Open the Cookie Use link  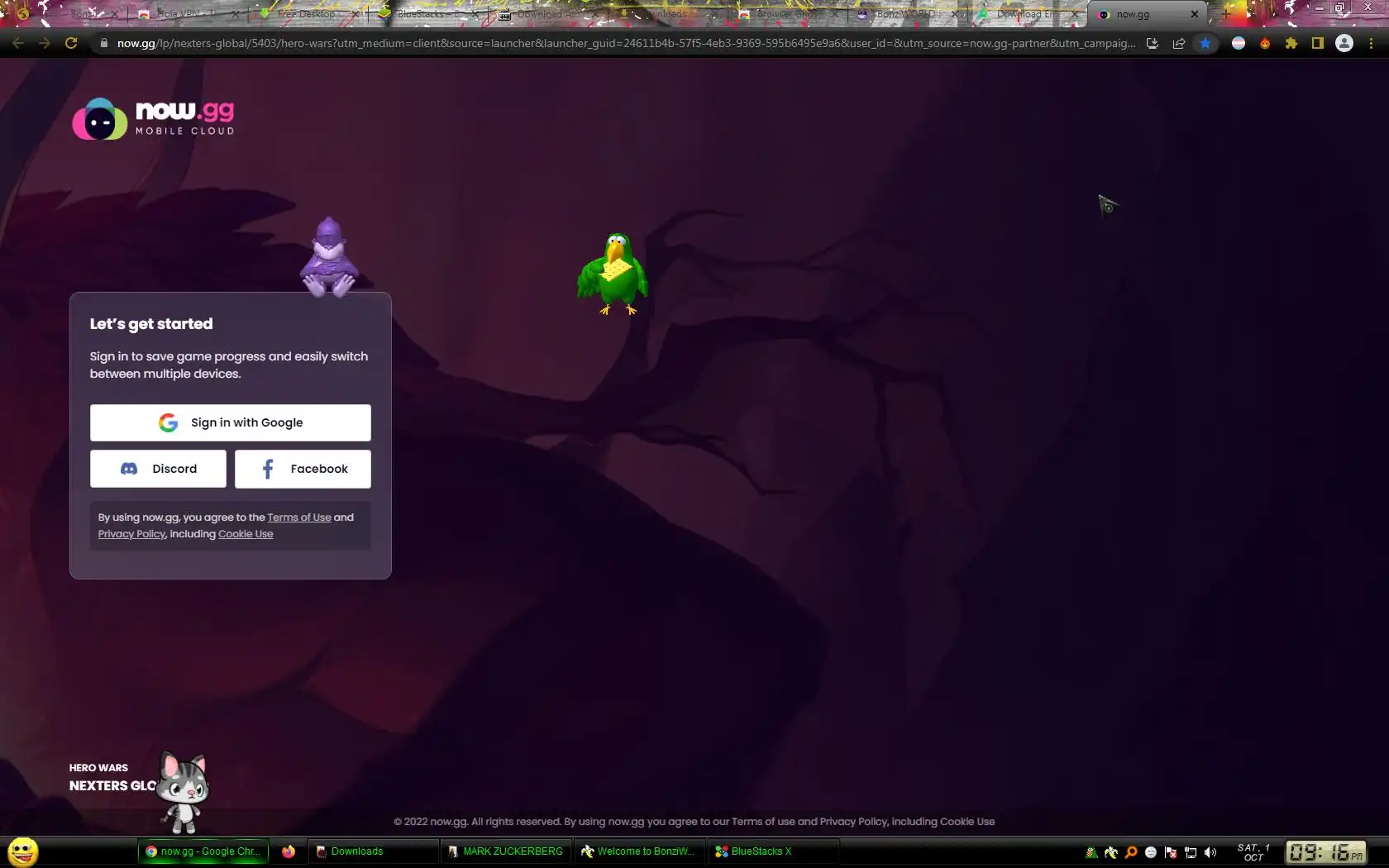pyautogui.click(x=246, y=534)
